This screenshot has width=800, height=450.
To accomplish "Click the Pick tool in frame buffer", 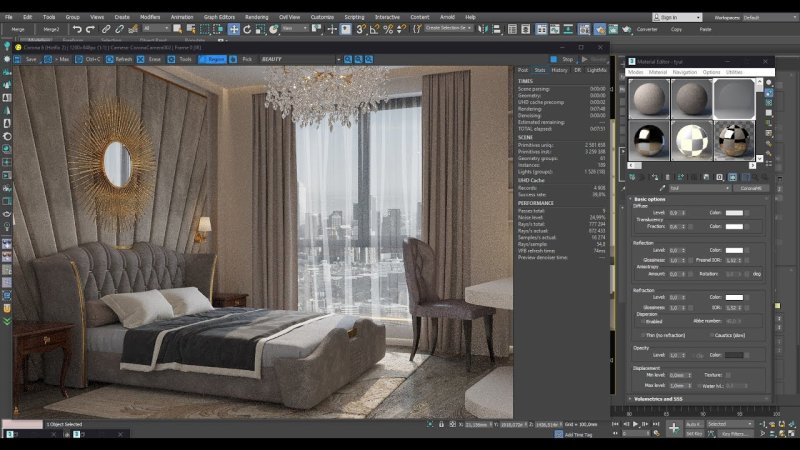I will [x=243, y=59].
